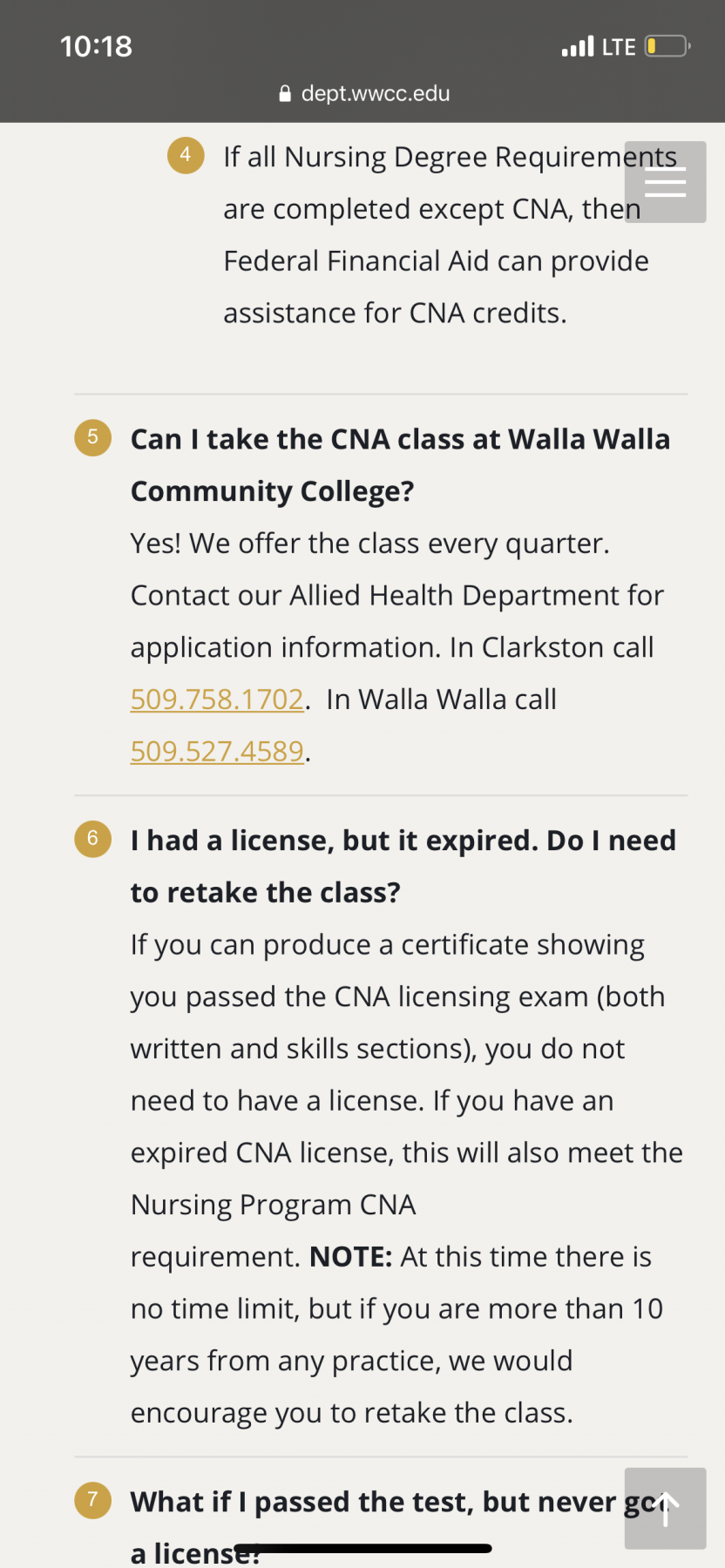
Task: Tap the battery indicator in status bar
Action: (x=667, y=46)
